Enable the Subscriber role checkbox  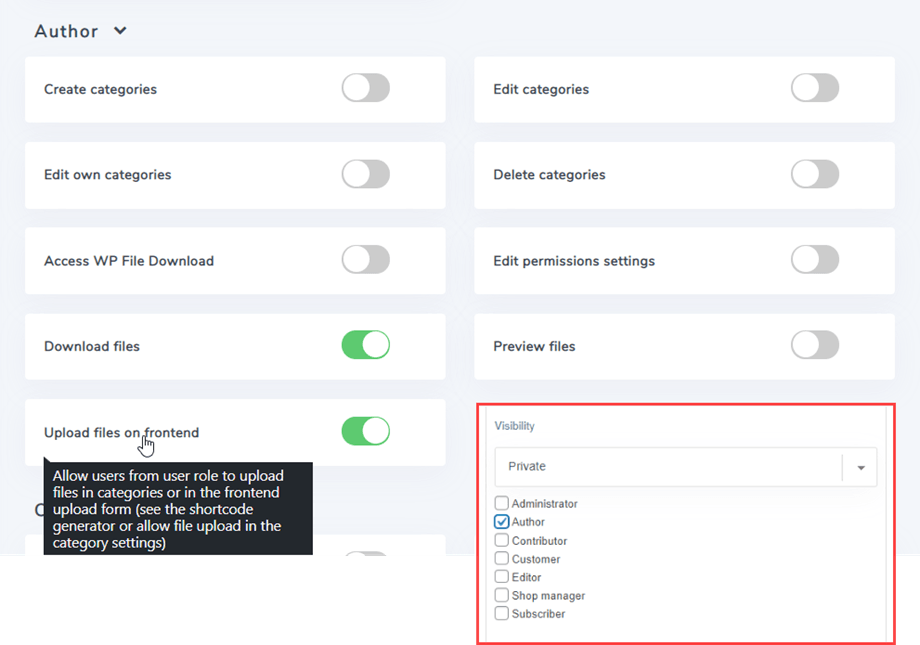[502, 613]
